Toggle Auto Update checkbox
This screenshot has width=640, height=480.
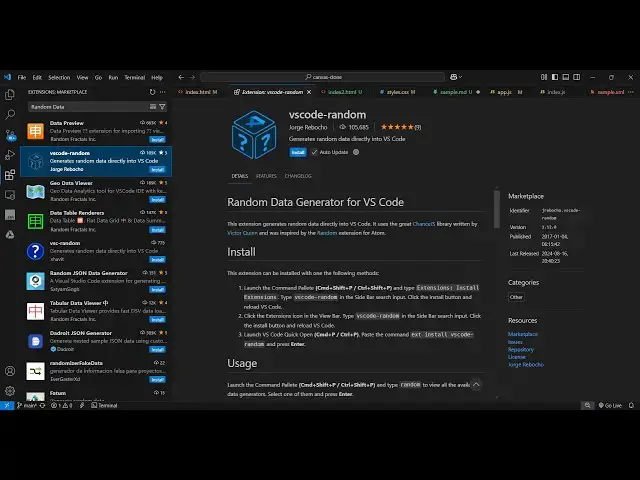314,152
